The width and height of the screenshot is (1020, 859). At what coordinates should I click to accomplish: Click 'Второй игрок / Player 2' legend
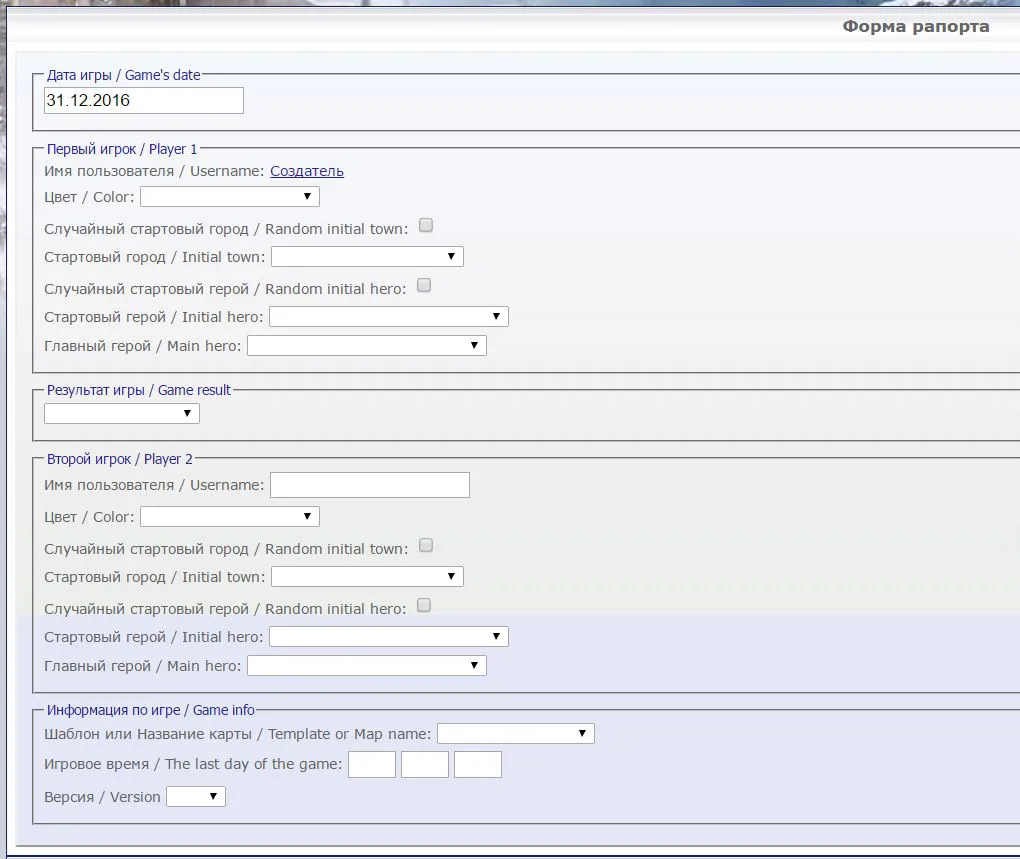pos(120,459)
